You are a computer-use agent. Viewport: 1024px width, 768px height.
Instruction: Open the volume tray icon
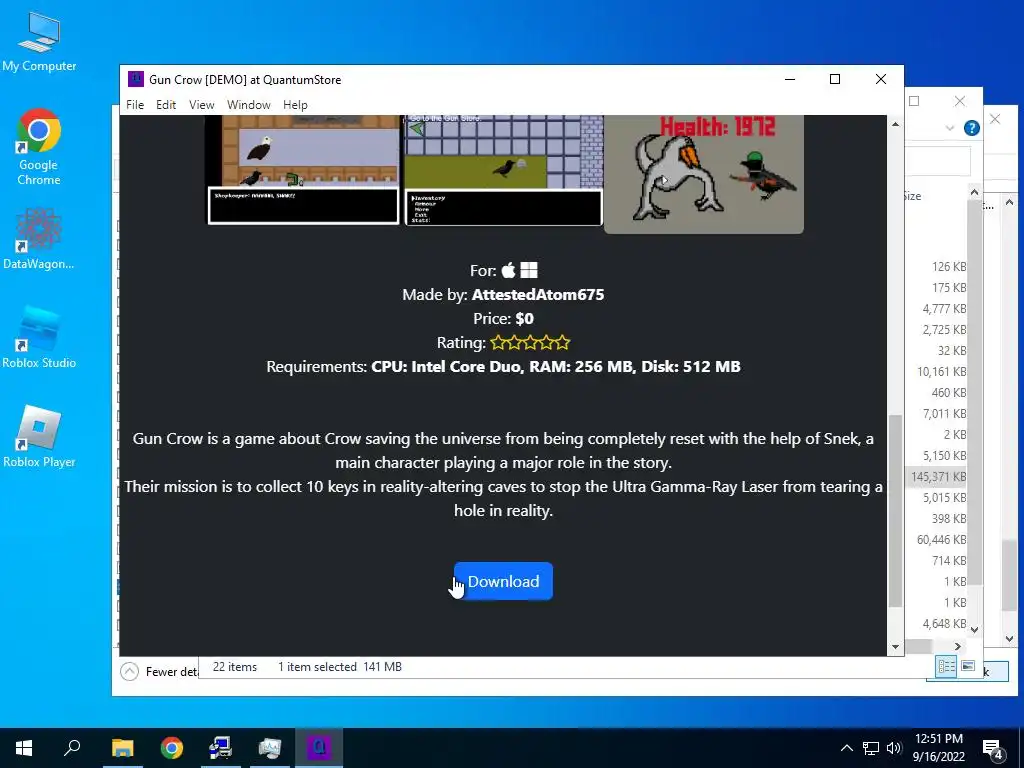coord(894,748)
